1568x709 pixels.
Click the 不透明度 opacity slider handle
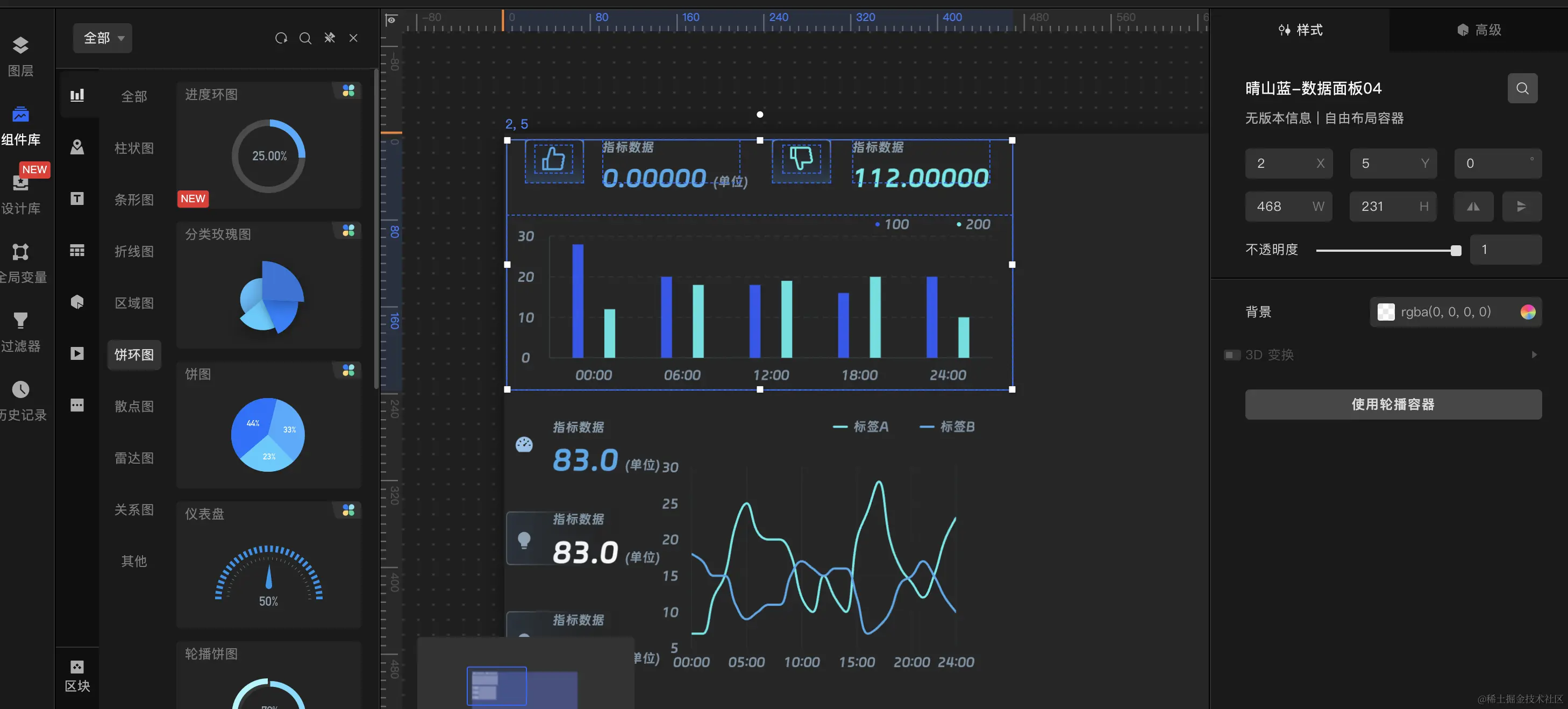1456,250
